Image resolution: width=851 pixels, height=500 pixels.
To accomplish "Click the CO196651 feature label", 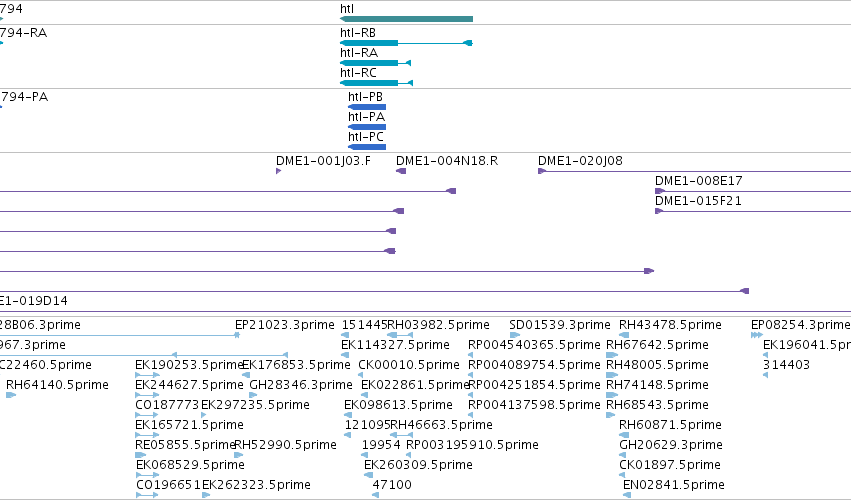I will (x=168, y=485).
